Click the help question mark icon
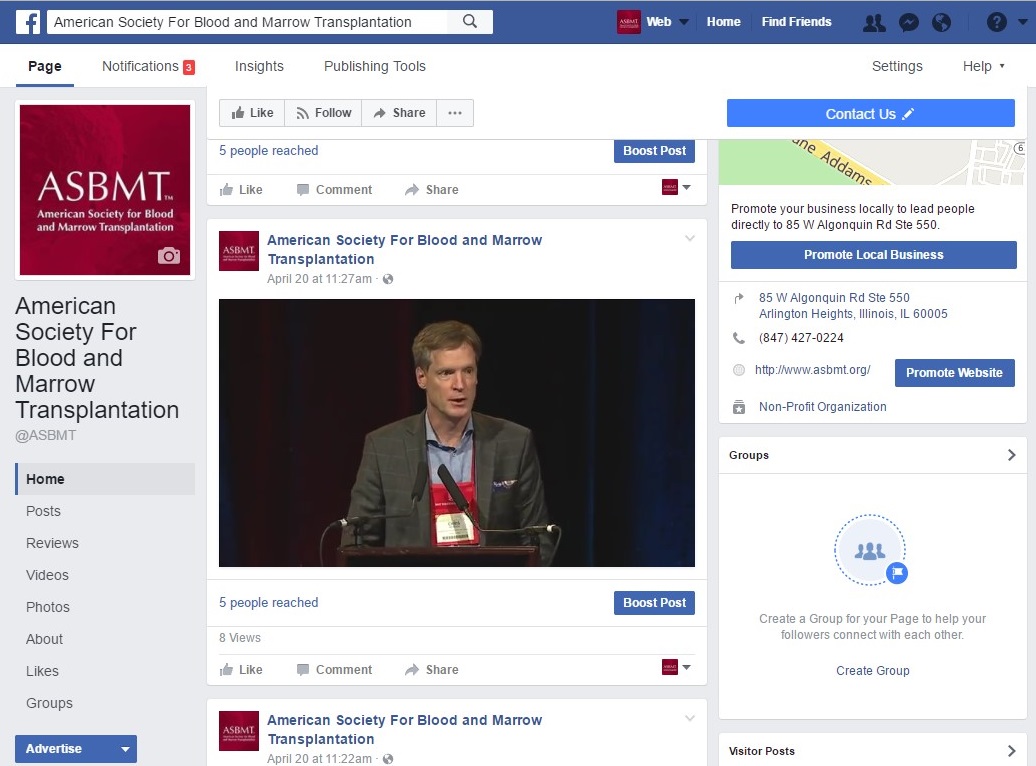This screenshot has width=1036, height=766. click(996, 22)
